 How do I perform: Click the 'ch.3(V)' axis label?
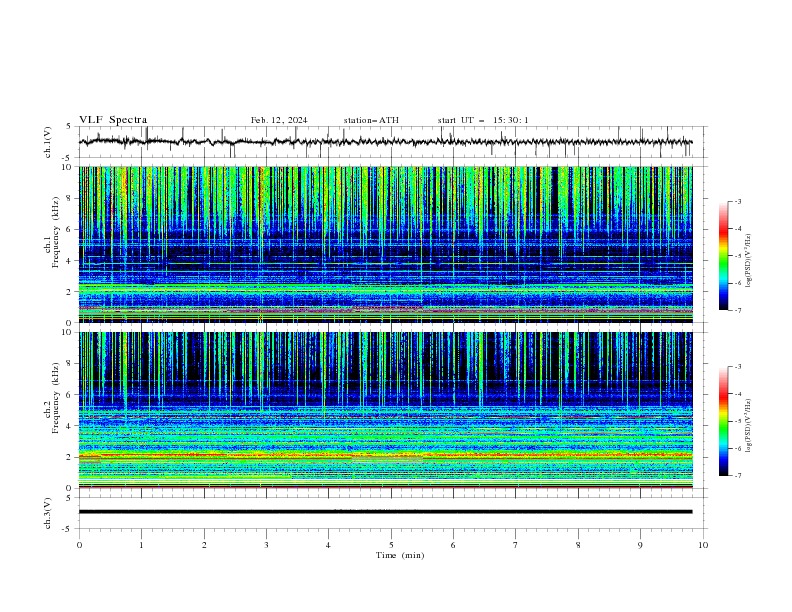pyautogui.click(x=48, y=513)
